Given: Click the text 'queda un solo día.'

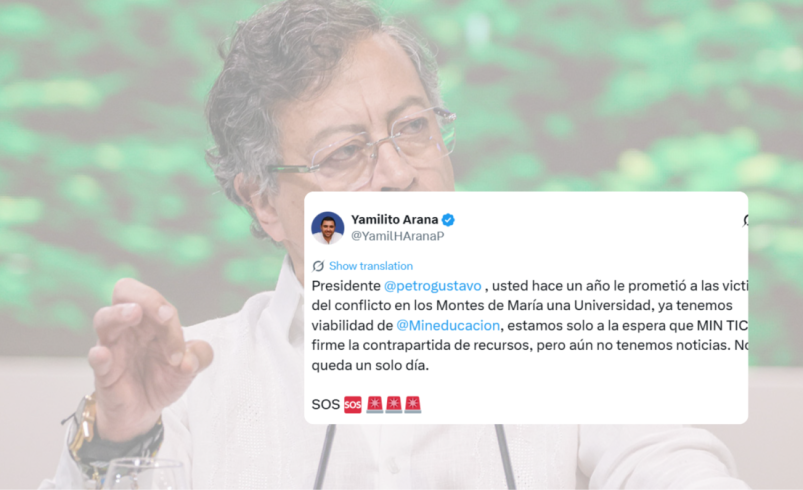Looking at the screenshot, I should click(x=370, y=366).
